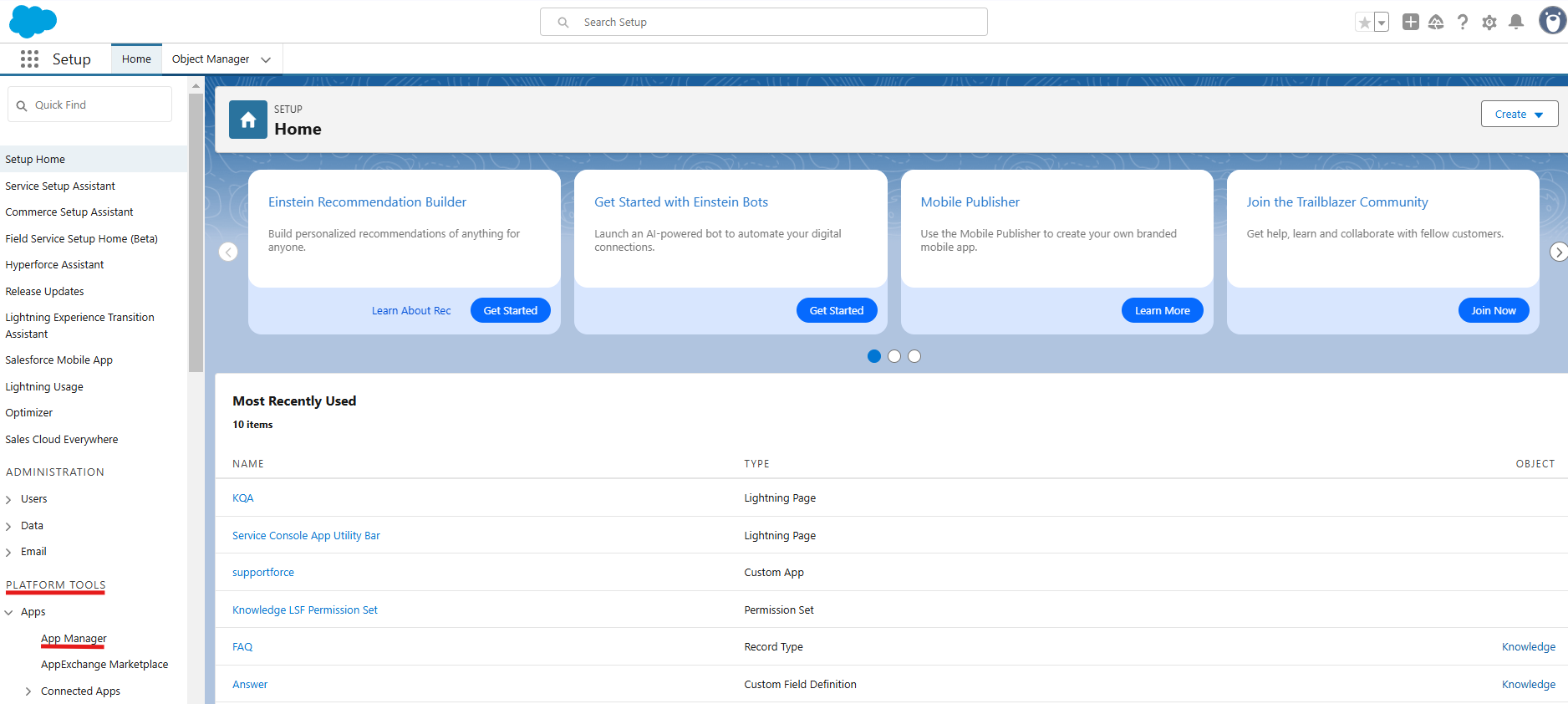This screenshot has height=704, width=1568.
Task: Click the Quick Find magnifier icon
Action: click(x=22, y=105)
